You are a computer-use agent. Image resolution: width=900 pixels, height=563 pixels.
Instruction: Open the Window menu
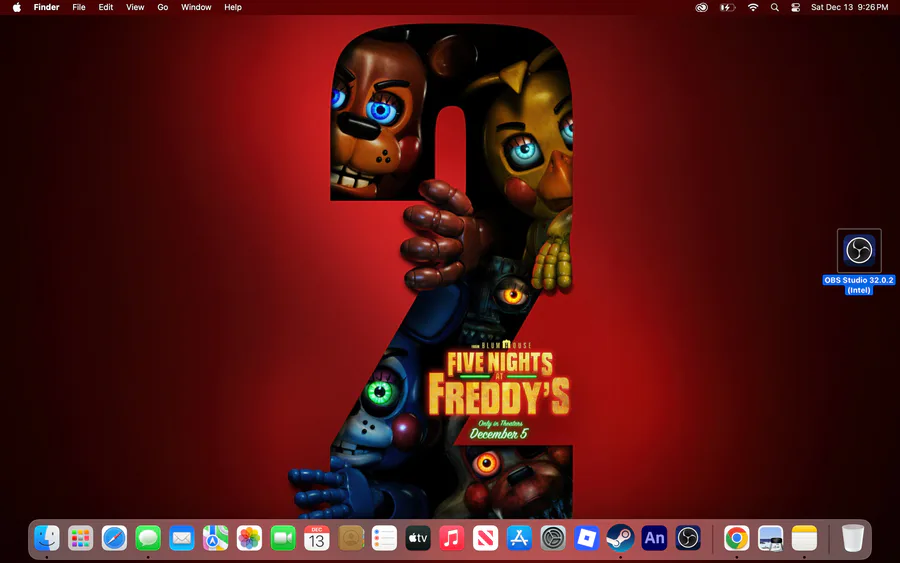pos(196,7)
